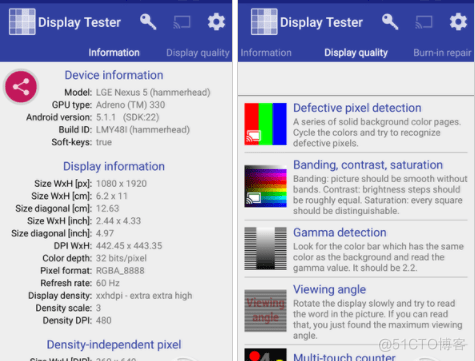
Task: Tap the share button in left screen
Action: coord(21,87)
